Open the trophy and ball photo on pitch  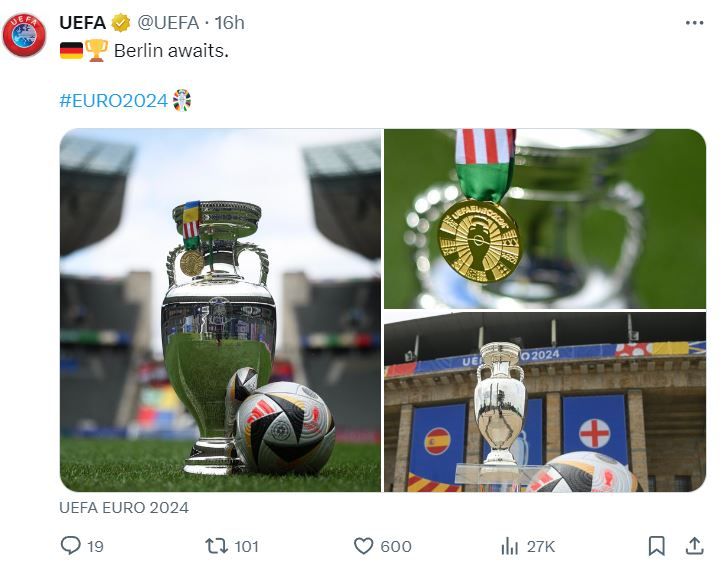(x=220, y=310)
